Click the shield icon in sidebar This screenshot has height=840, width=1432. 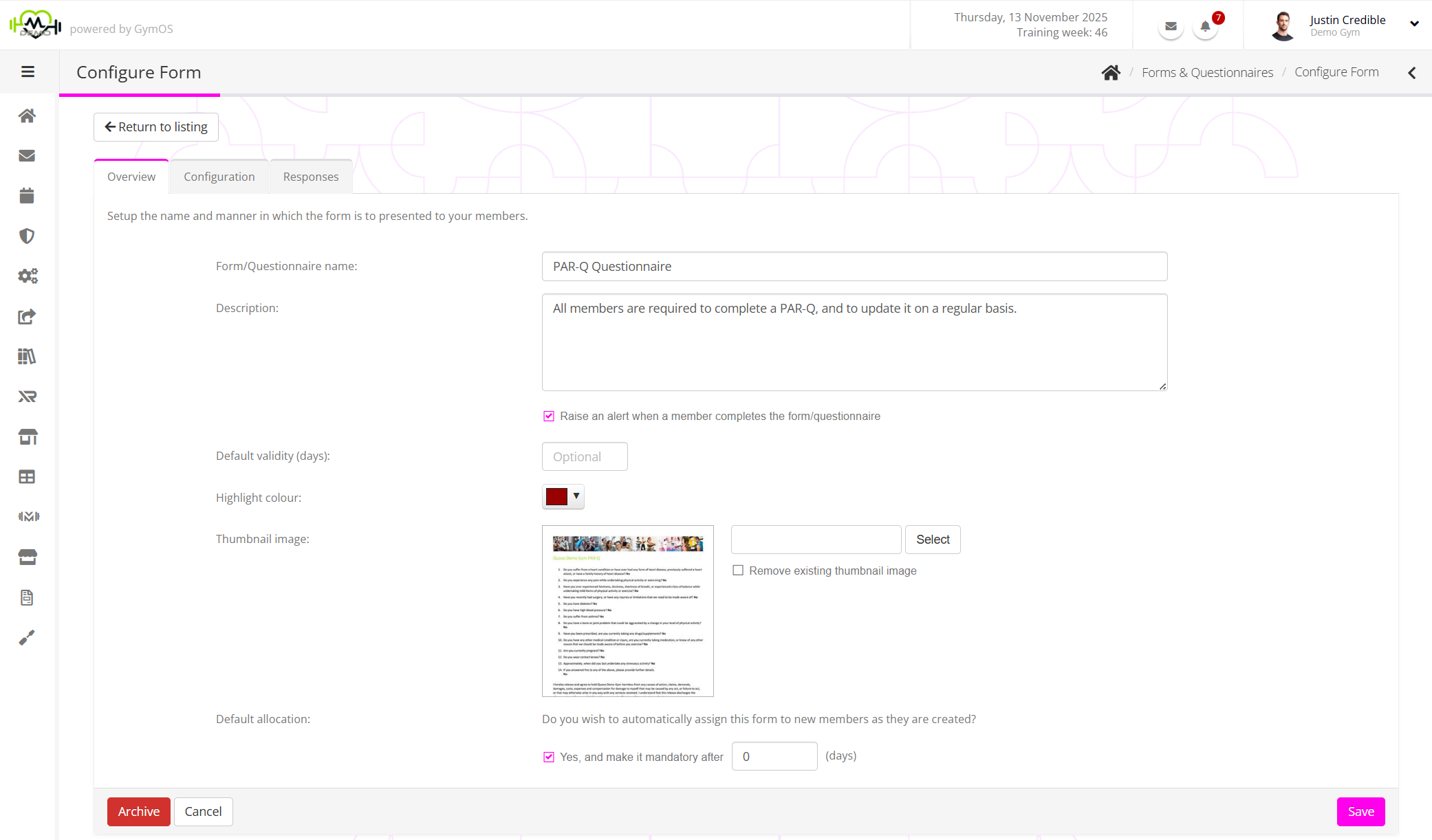(27, 236)
